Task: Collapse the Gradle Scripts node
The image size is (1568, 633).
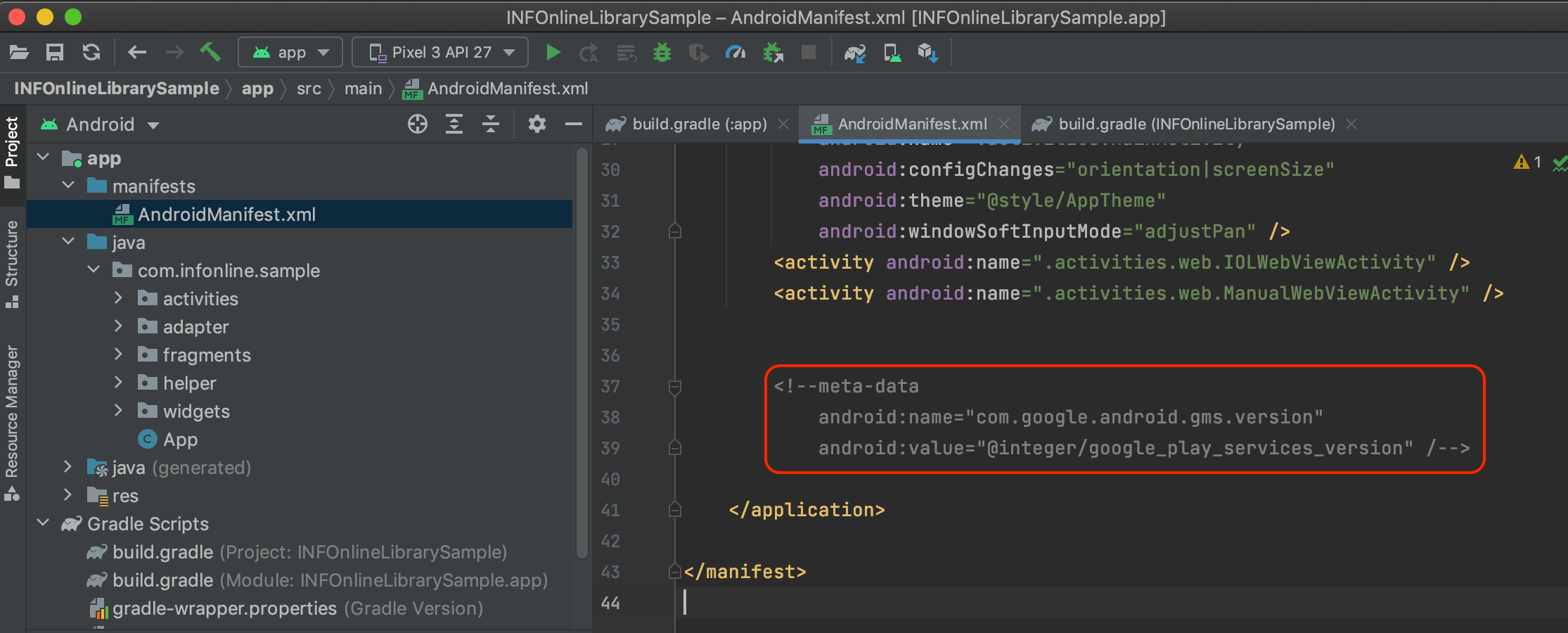Action: point(44,523)
